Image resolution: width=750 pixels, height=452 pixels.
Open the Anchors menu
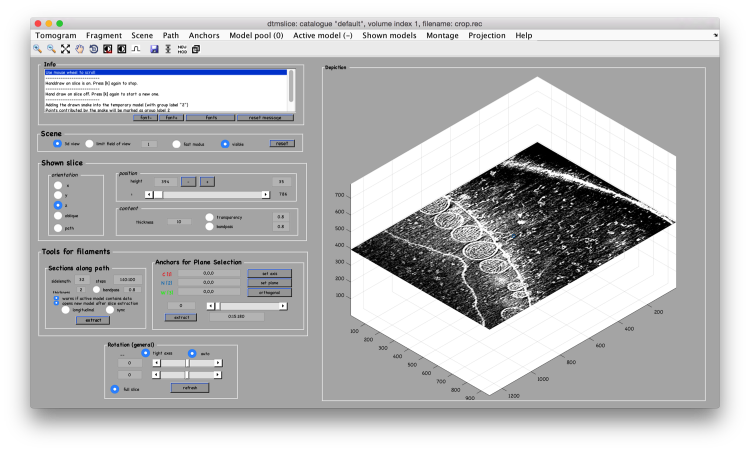point(204,35)
